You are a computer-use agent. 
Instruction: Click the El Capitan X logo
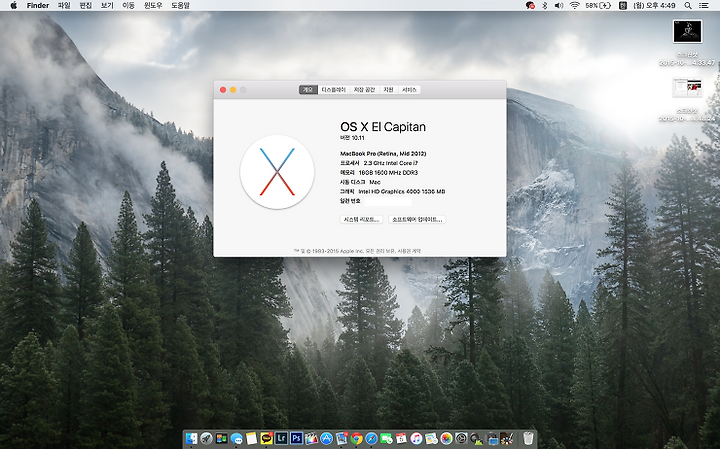click(277, 172)
